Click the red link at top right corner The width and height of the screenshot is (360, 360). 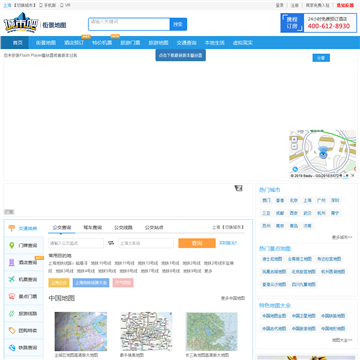pyautogui.click(x=345, y=5)
